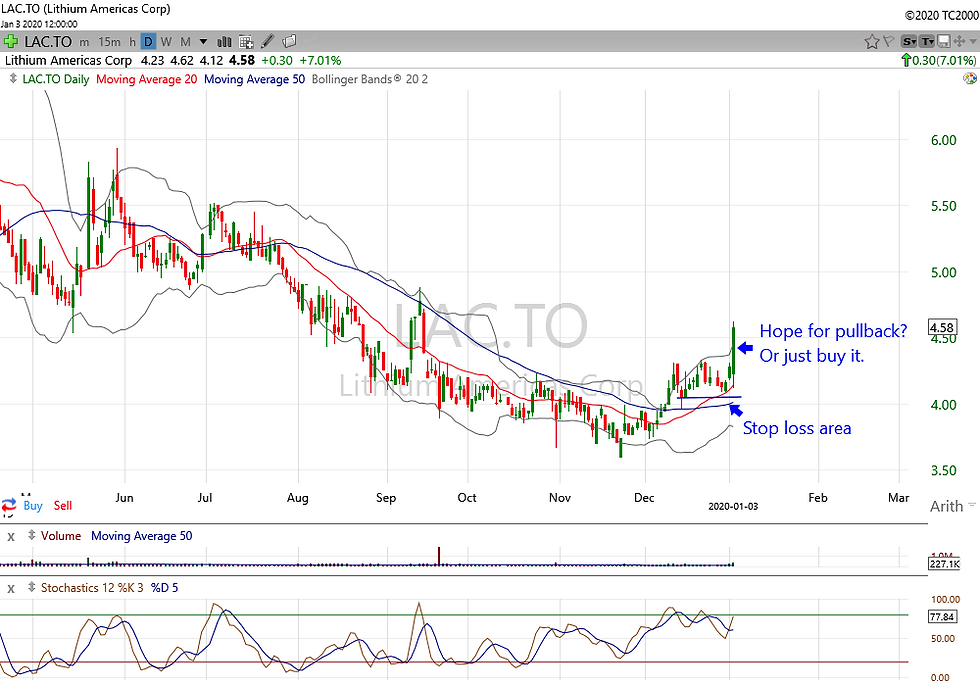Click the 'Or just buy it.' annotation text
The height and width of the screenshot is (686, 980).
[811, 356]
